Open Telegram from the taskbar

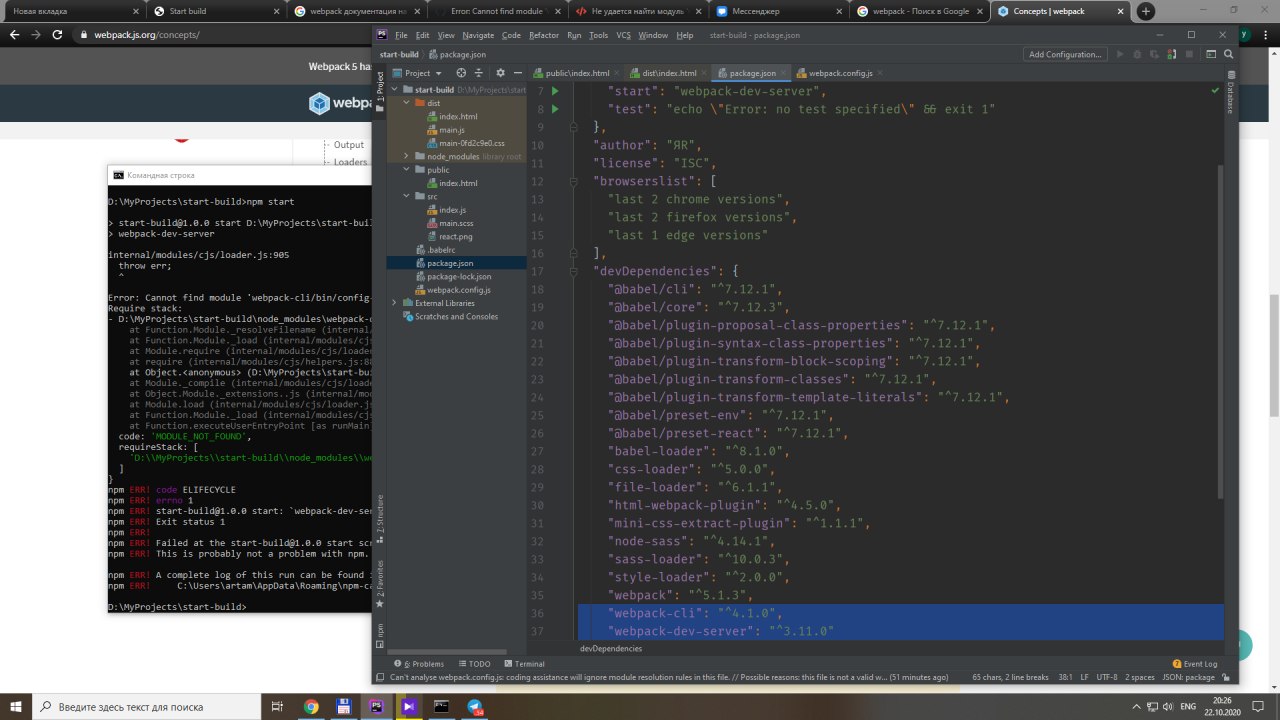coord(475,706)
